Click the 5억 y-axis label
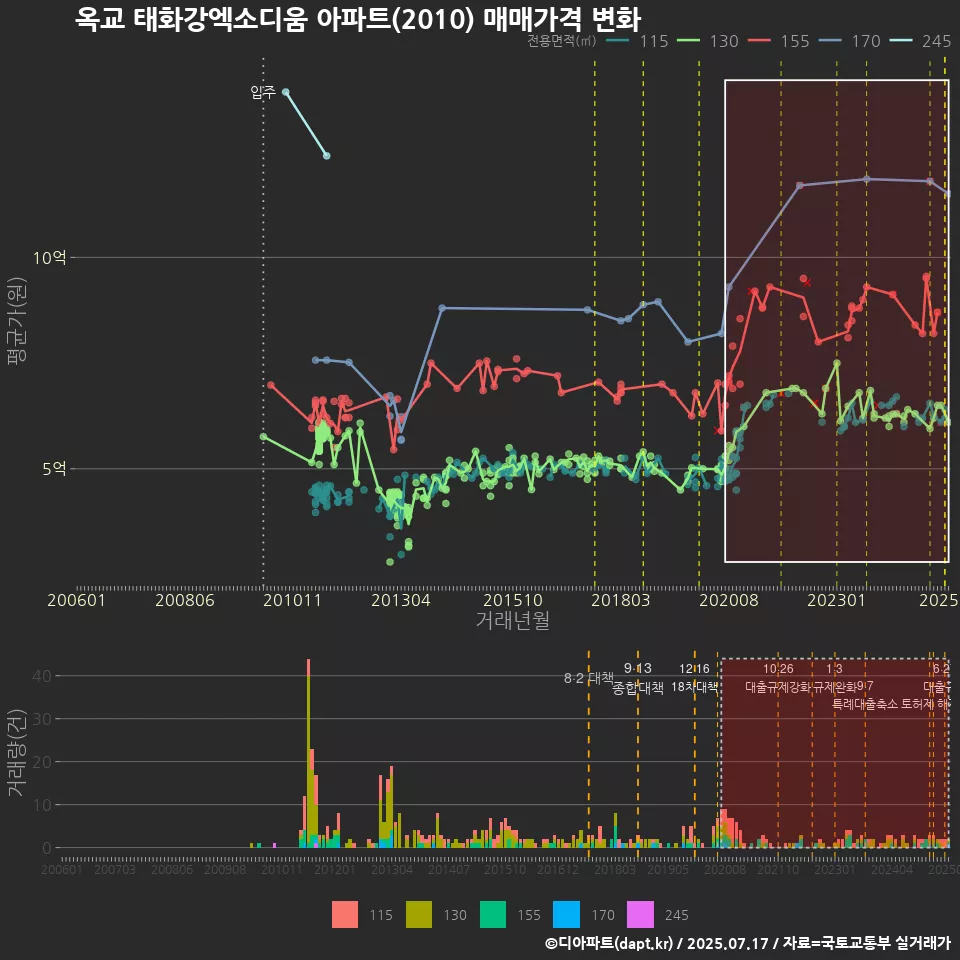The height and width of the screenshot is (960, 960). 54,469
